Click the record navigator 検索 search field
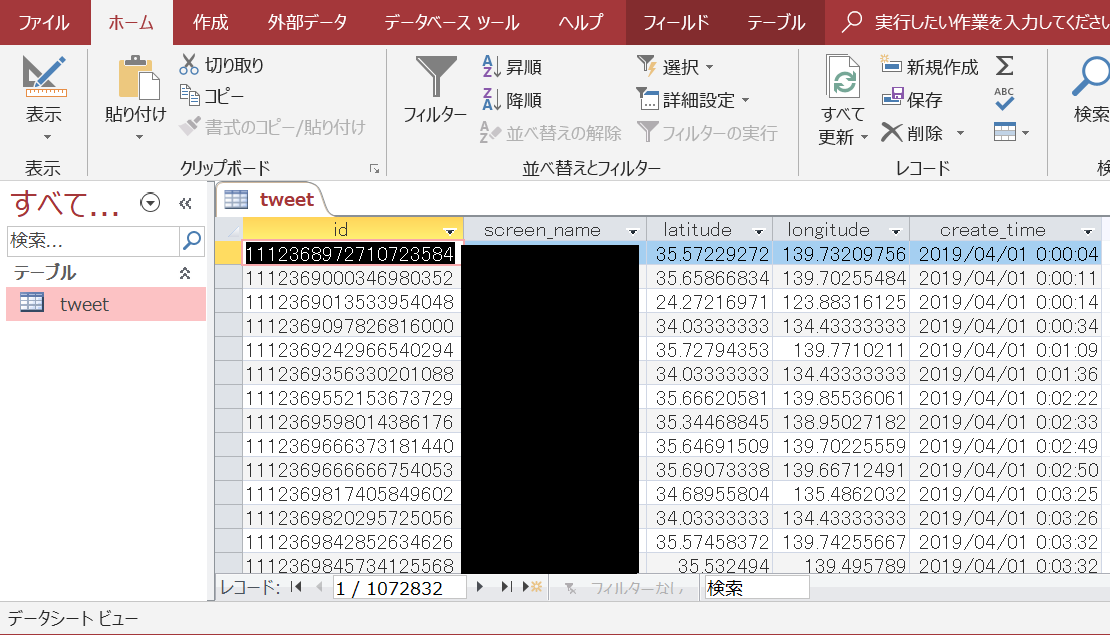This screenshot has height=635, width=1110. pyautogui.click(x=756, y=588)
